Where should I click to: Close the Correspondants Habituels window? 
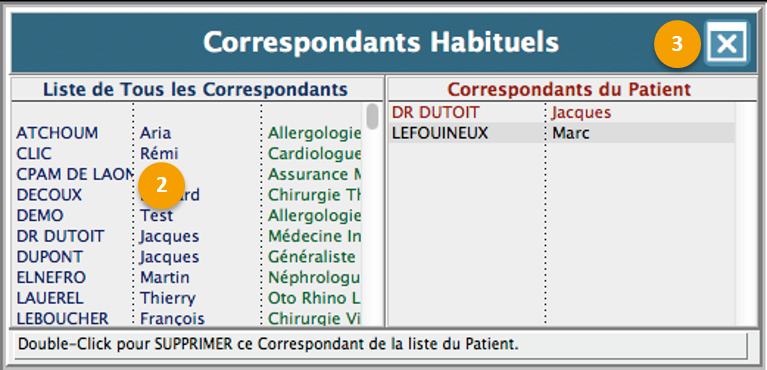[x=726, y=43]
